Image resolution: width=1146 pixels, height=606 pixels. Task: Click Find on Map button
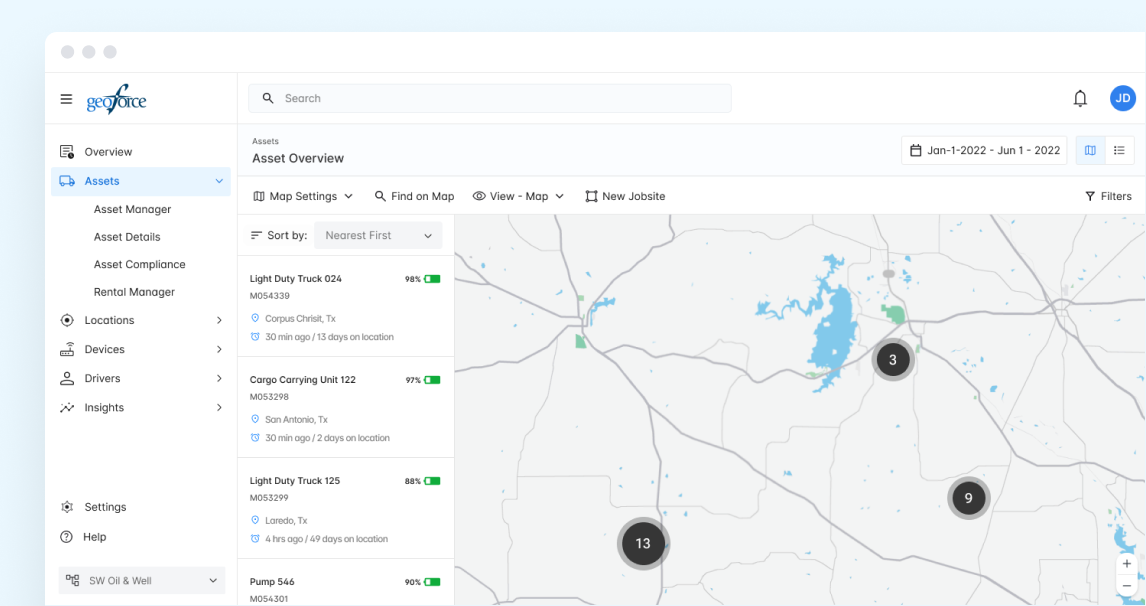click(x=414, y=197)
